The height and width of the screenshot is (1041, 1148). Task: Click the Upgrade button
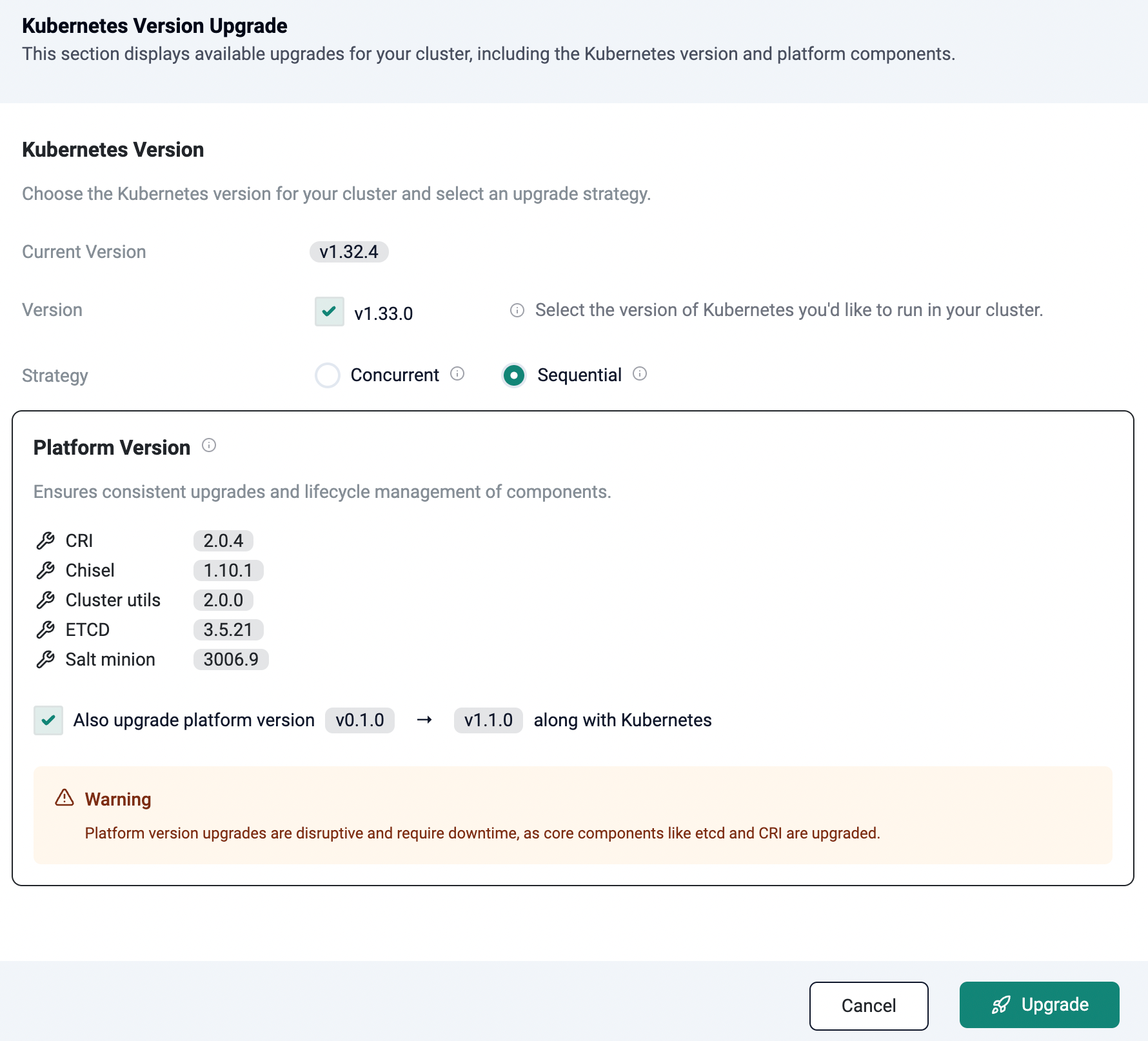point(1040,1005)
